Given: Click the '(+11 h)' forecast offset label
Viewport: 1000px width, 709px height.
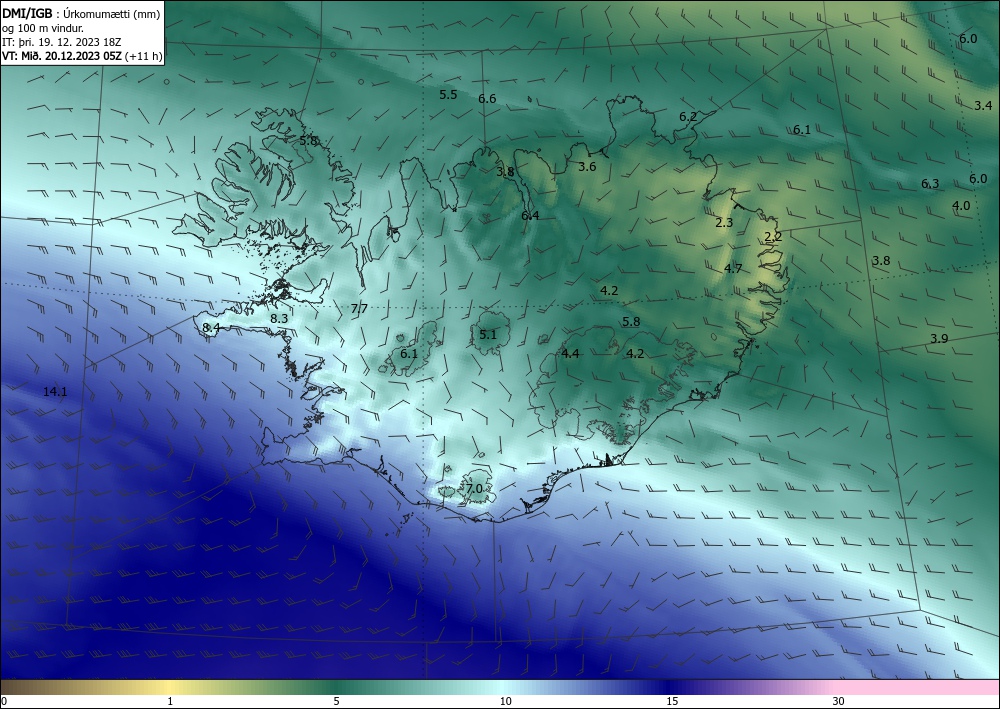Looking at the screenshot, I should [x=145, y=56].
